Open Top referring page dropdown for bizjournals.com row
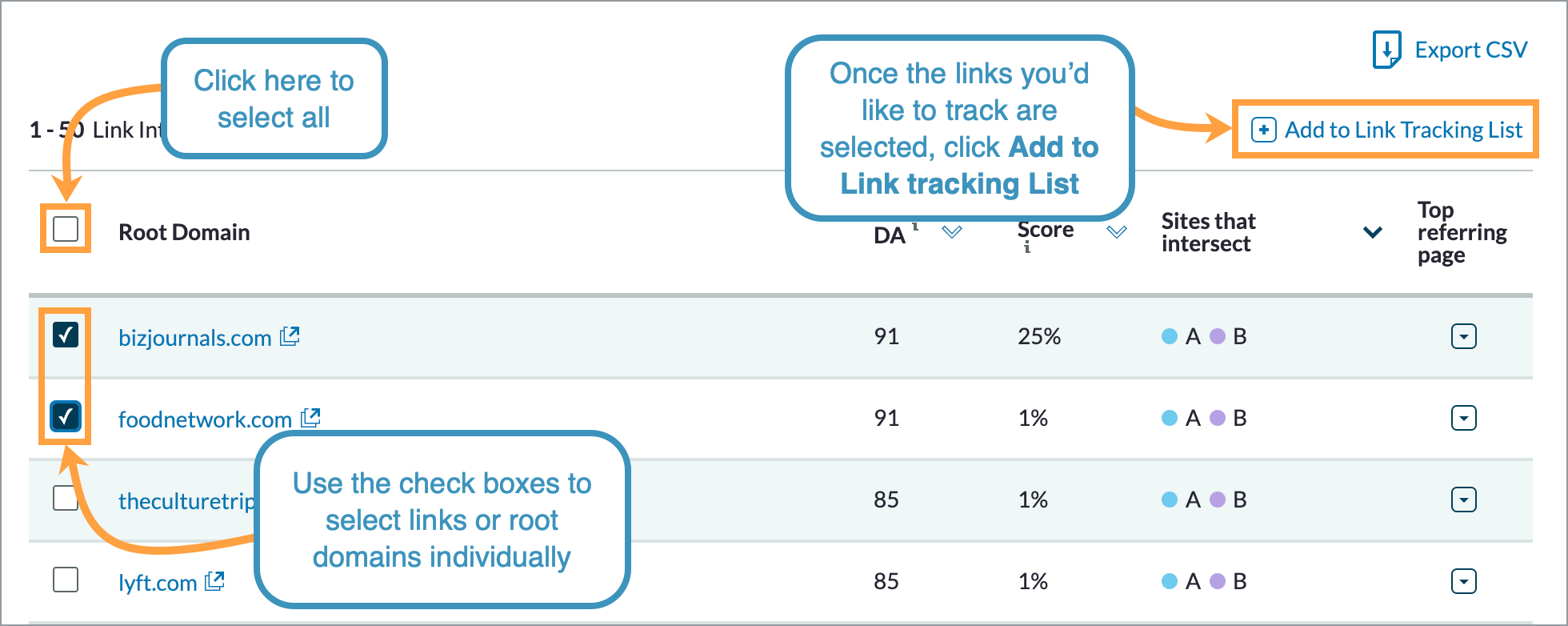1568x626 pixels. [1463, 336]
